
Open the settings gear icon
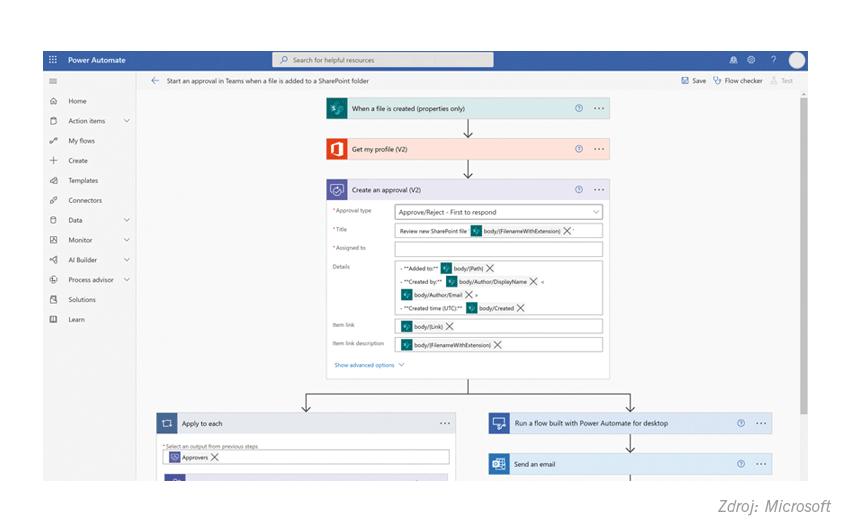coord(751,60)
